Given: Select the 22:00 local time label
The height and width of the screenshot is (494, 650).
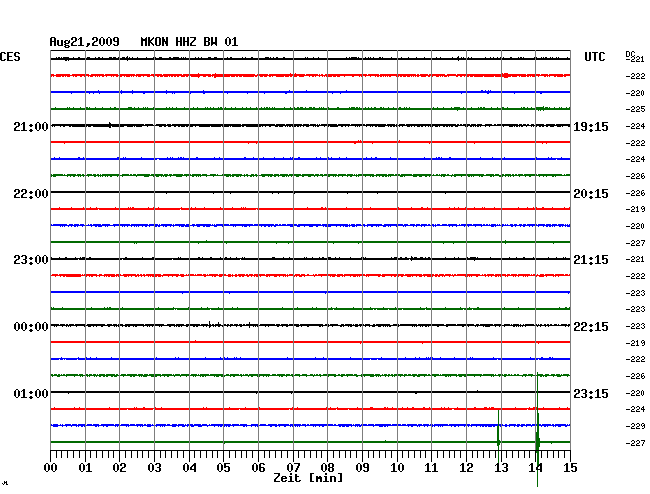Looking at the screenshot, I should (x=31, y=194).
